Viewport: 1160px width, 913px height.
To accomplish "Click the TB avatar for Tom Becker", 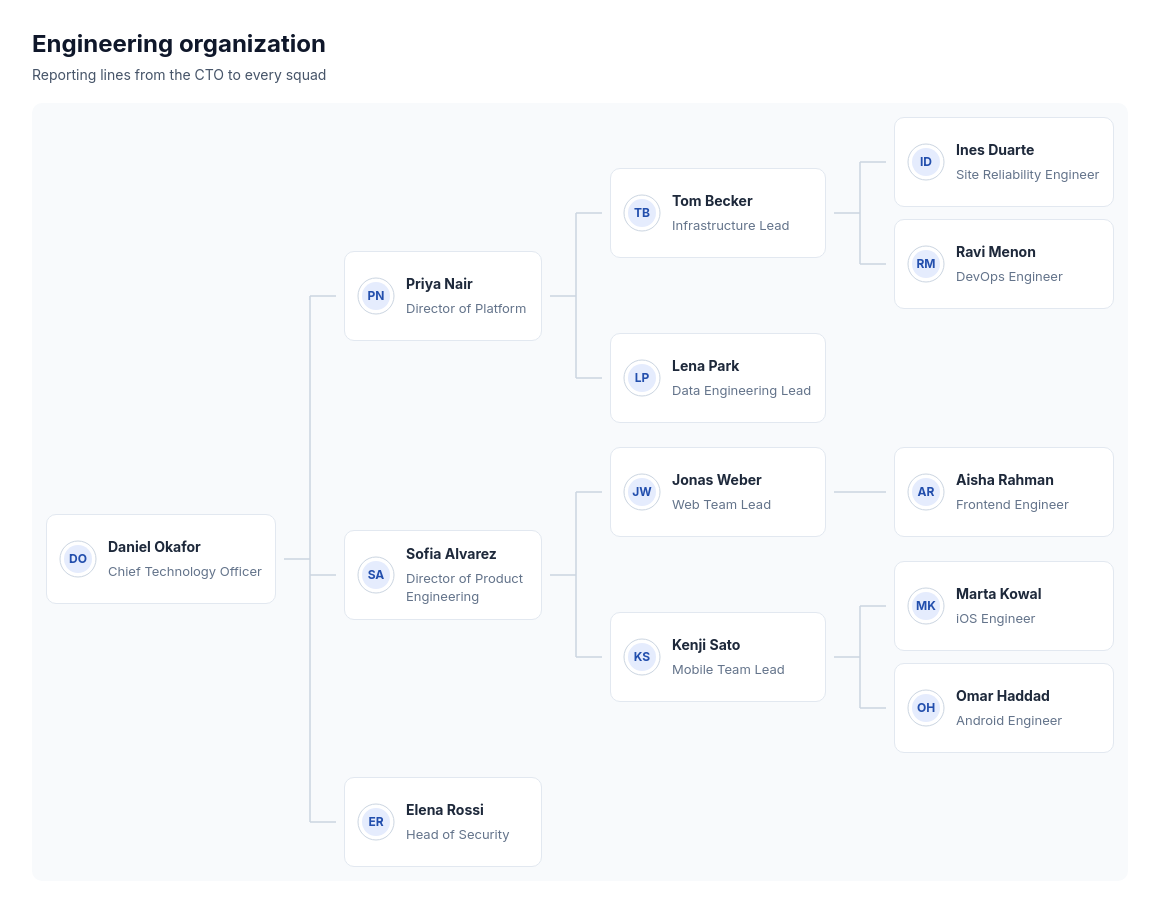I will point(641,213).
